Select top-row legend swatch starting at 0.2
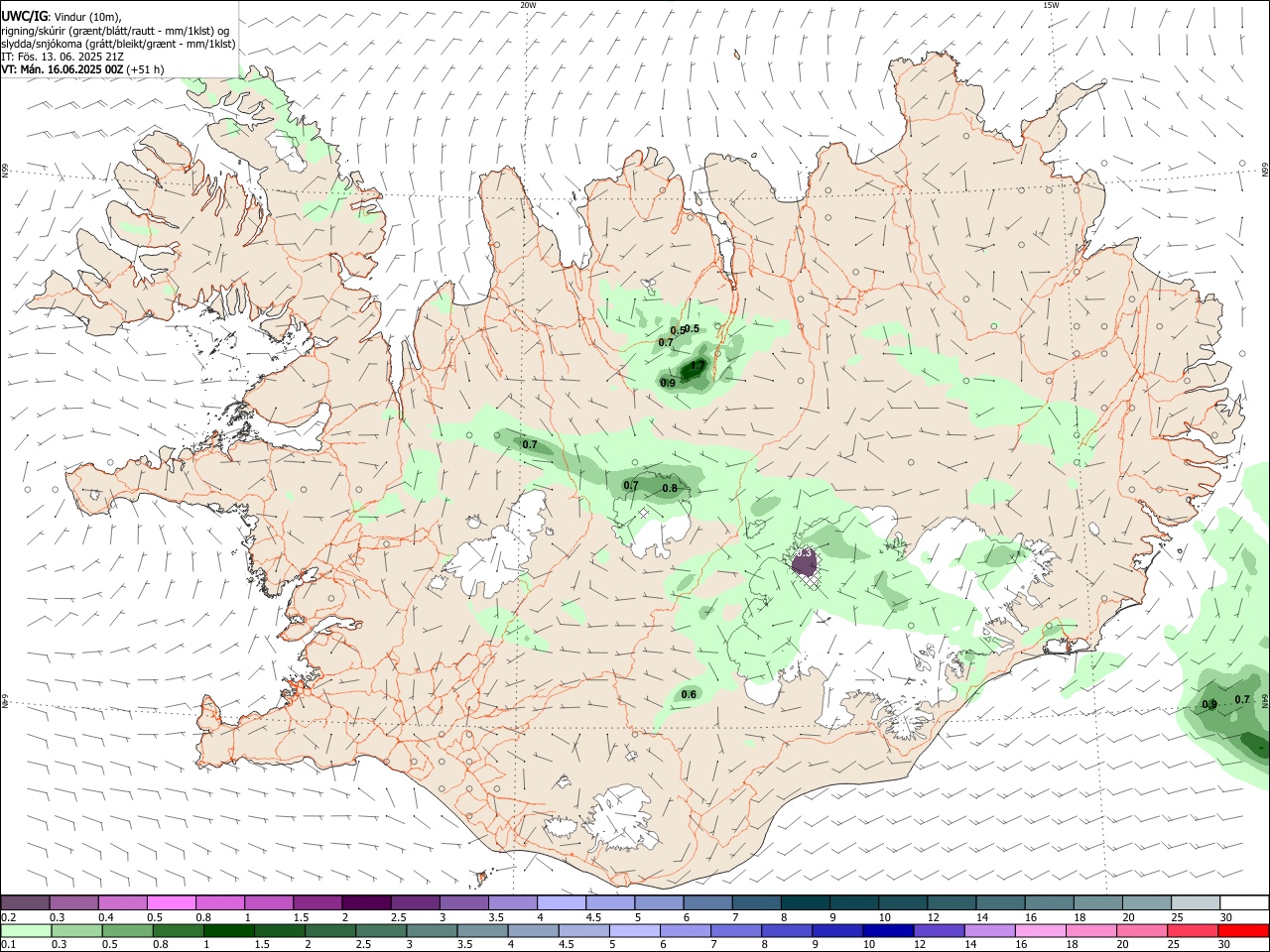 tap(25, 902)
